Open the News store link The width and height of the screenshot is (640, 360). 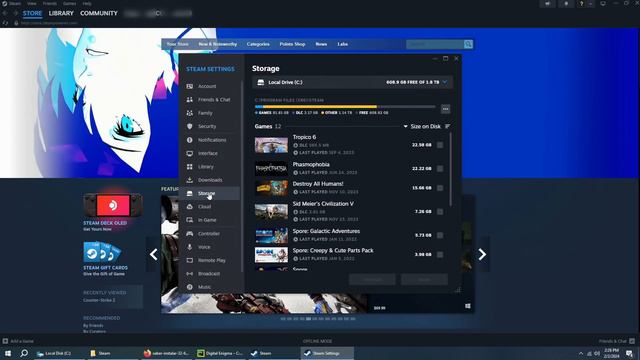(321, 44)
